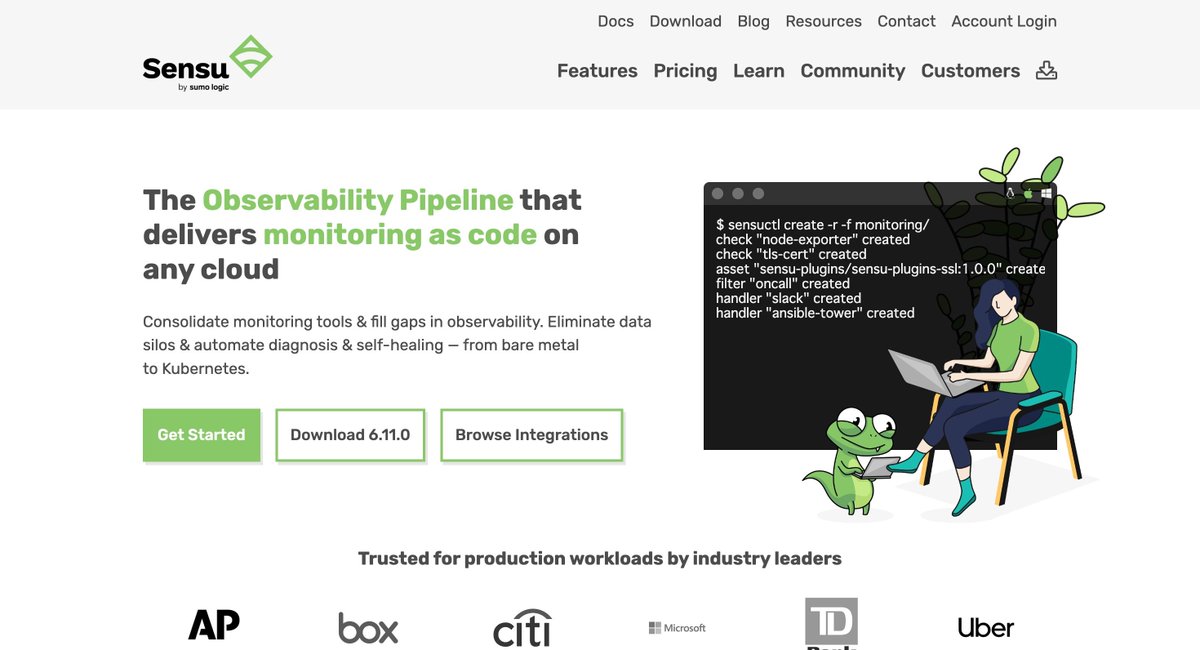The height and width of the screenshot is (650, 1200).
Task: Click 'check "tls-cert" created' line
Action: [x=791, y=254]
